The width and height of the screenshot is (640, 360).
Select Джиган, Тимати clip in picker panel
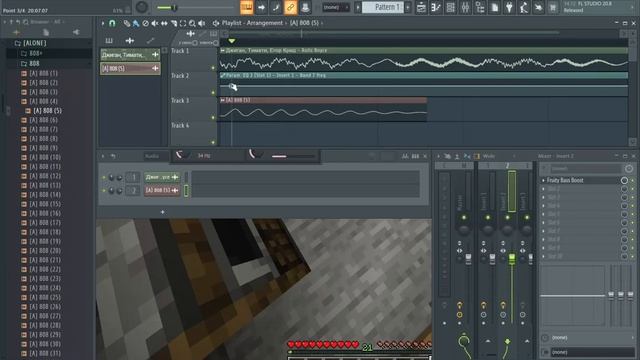point(130,55)
